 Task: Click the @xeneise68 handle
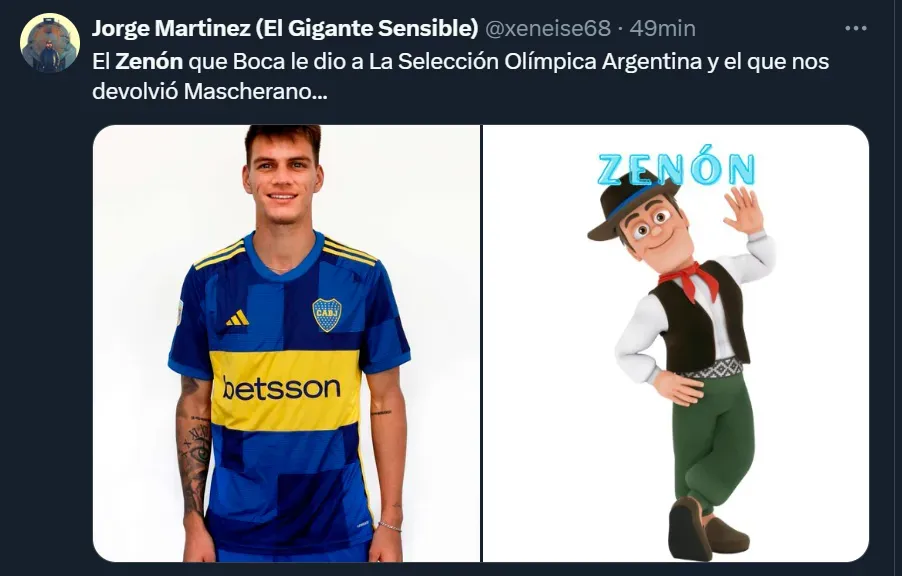point(548,28)
